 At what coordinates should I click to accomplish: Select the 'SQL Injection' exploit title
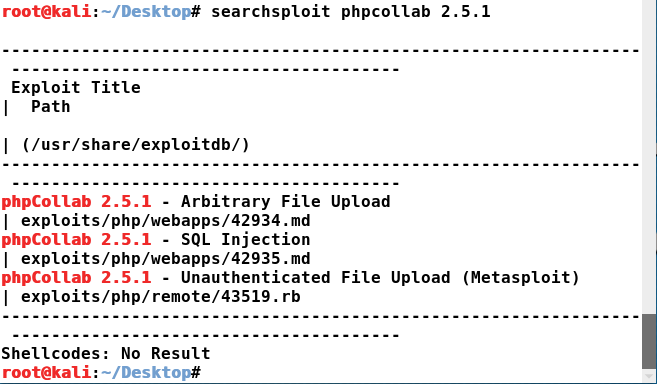point(246,239)
